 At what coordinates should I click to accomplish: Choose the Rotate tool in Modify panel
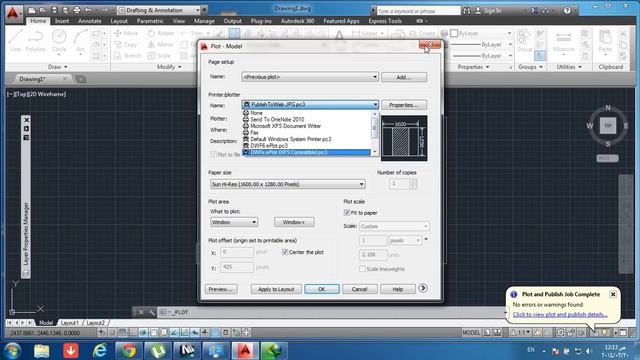[x=160, y=33]
